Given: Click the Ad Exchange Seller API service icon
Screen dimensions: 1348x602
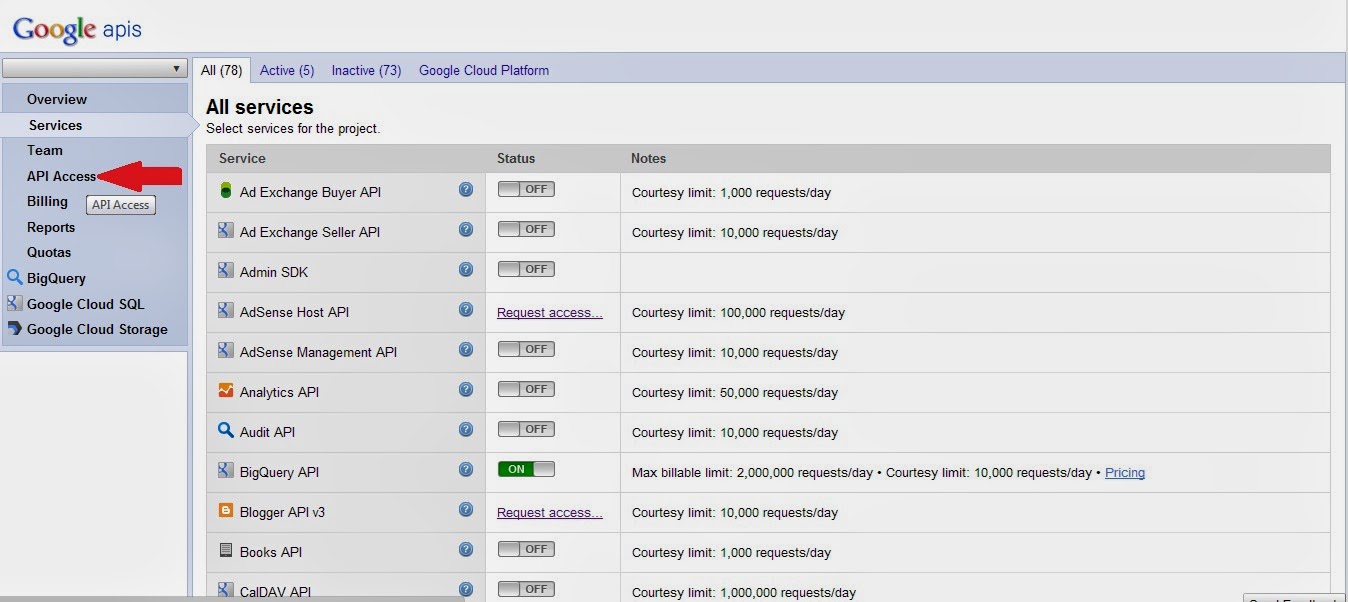Looking at the screenshot, I should 226,230.
